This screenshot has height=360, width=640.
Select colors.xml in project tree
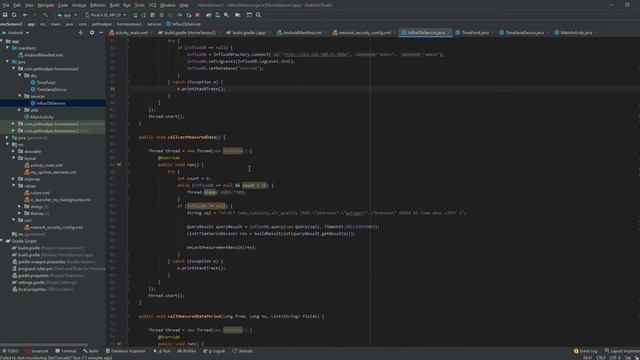coord(40,193)
